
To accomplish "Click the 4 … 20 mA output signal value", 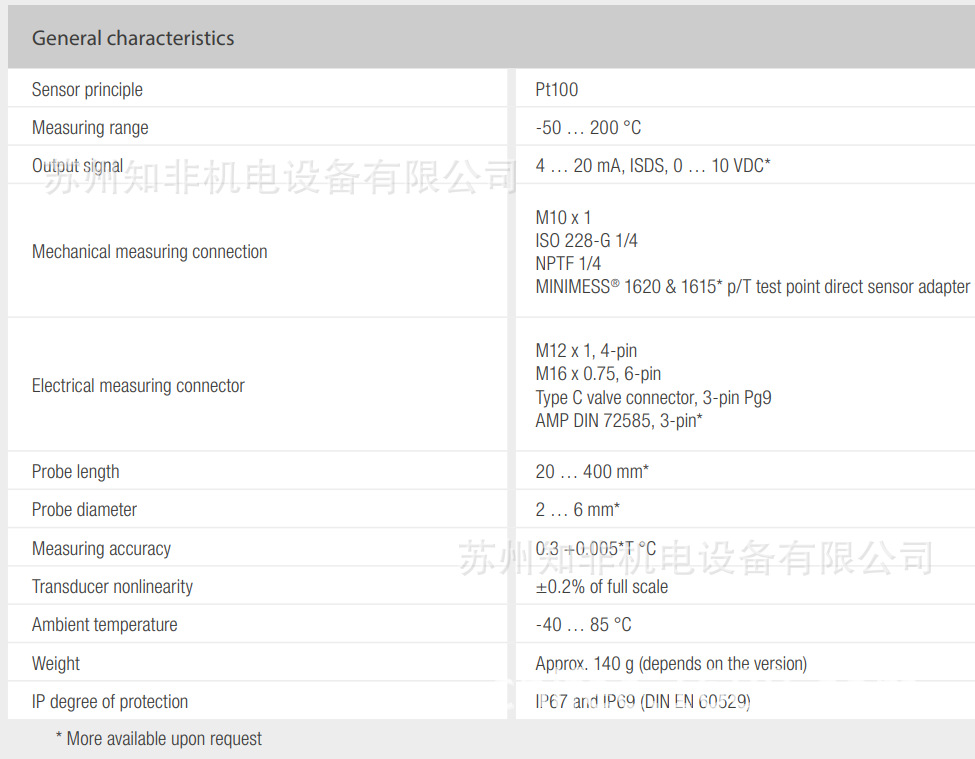I will coord(652,166).
